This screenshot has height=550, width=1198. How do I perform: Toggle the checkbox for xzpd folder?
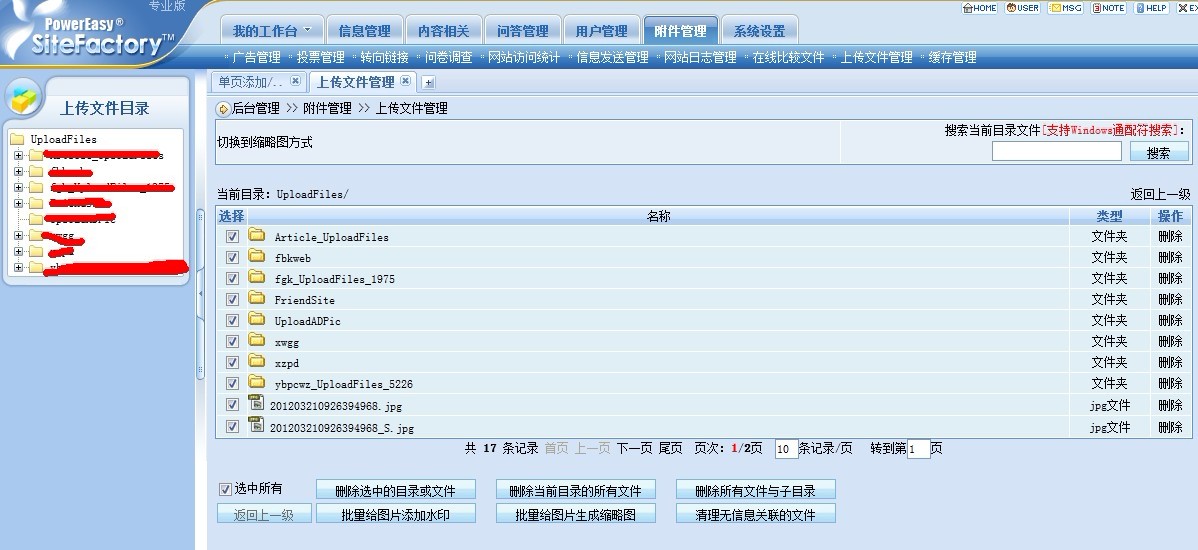coord(232,362)
